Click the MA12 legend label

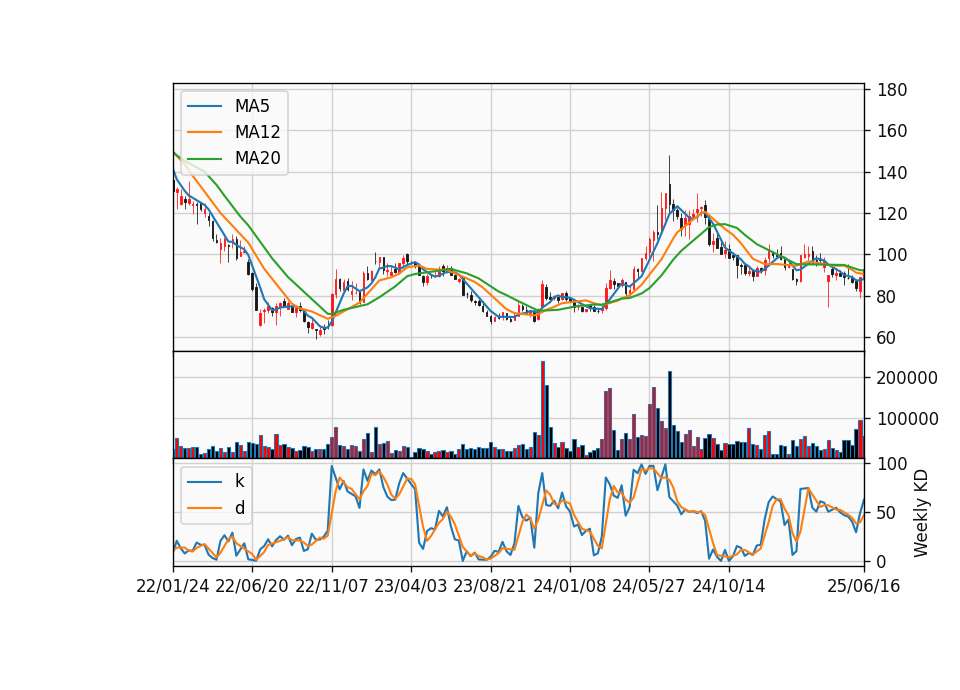(257, 132)
